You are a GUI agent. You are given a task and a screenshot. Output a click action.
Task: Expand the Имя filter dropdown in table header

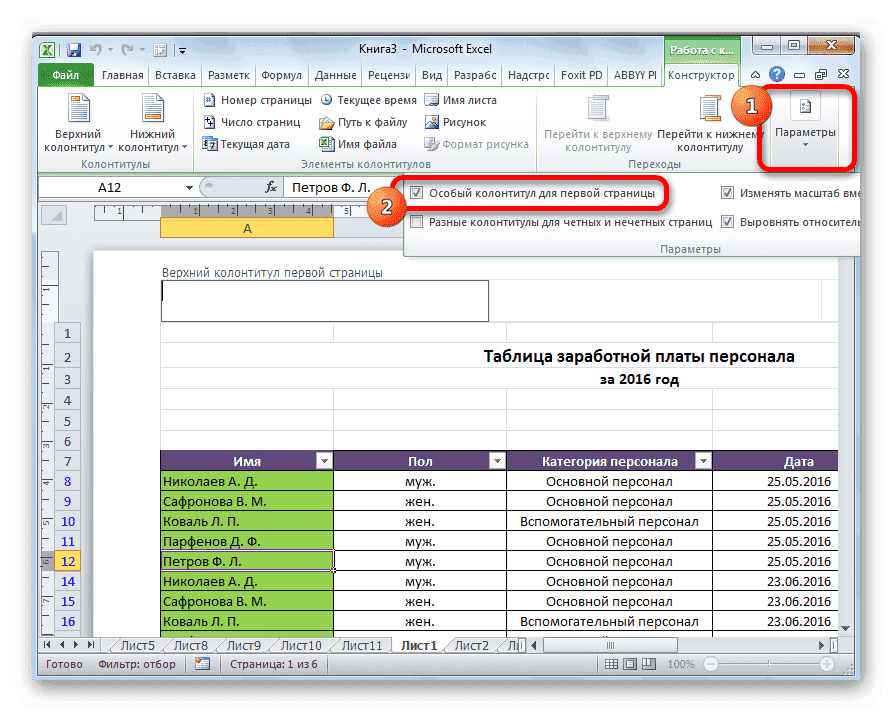tap(324, 460)
